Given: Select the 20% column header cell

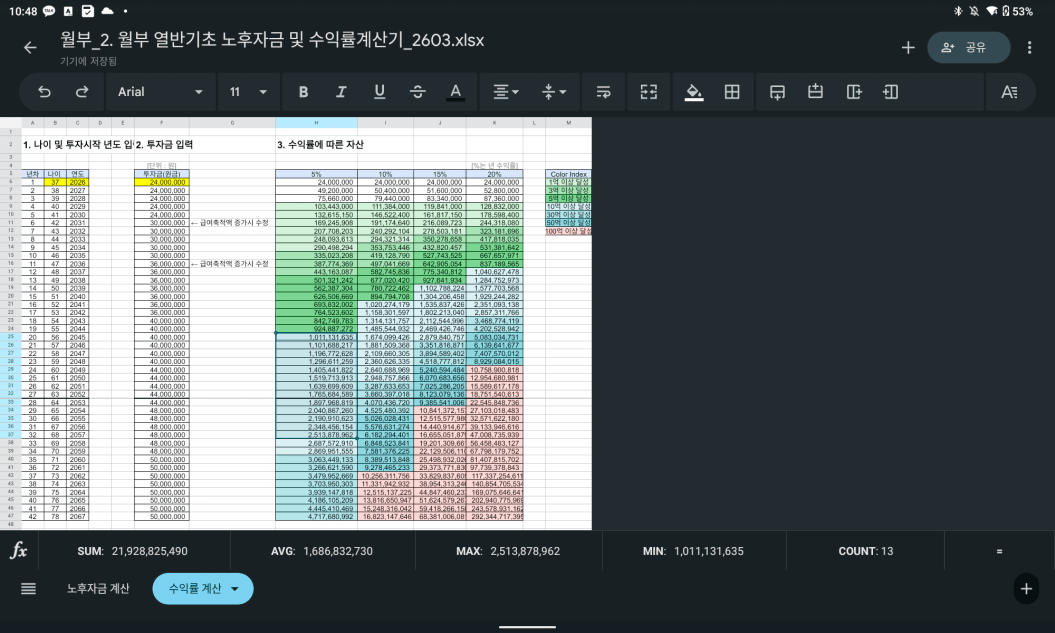Looking at the screenshot, I should coord(495,174).
